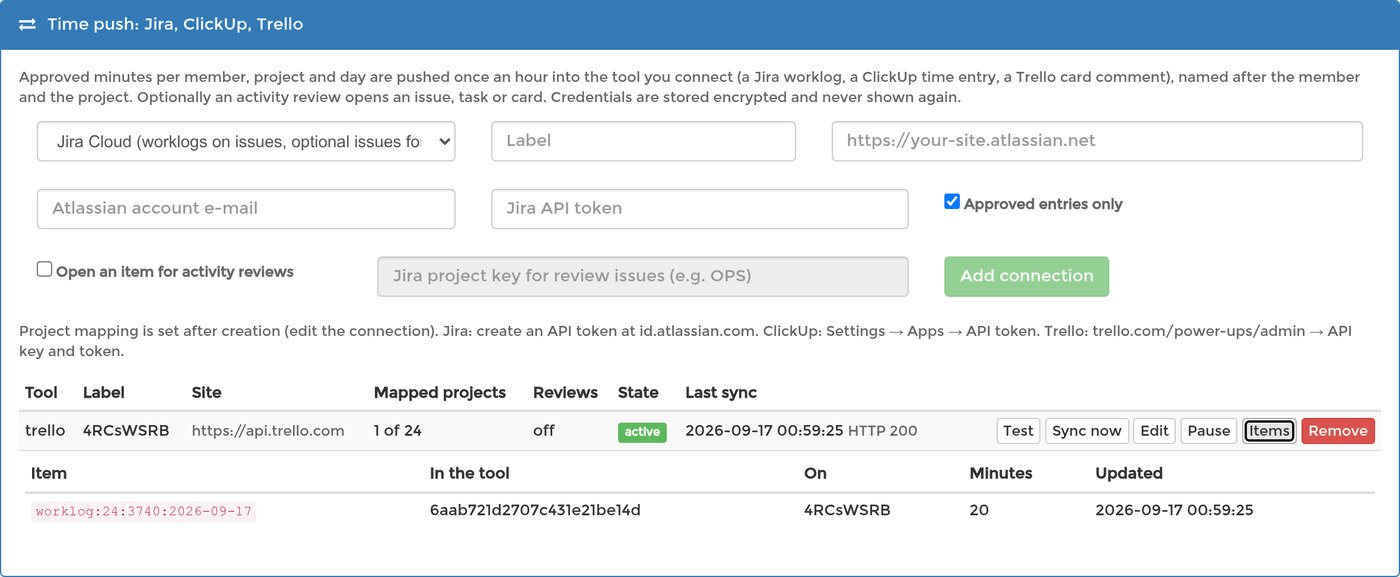Click the Jira project key for review issues field
Viewport: 1400px width, 577px height.
pos(643,277)
